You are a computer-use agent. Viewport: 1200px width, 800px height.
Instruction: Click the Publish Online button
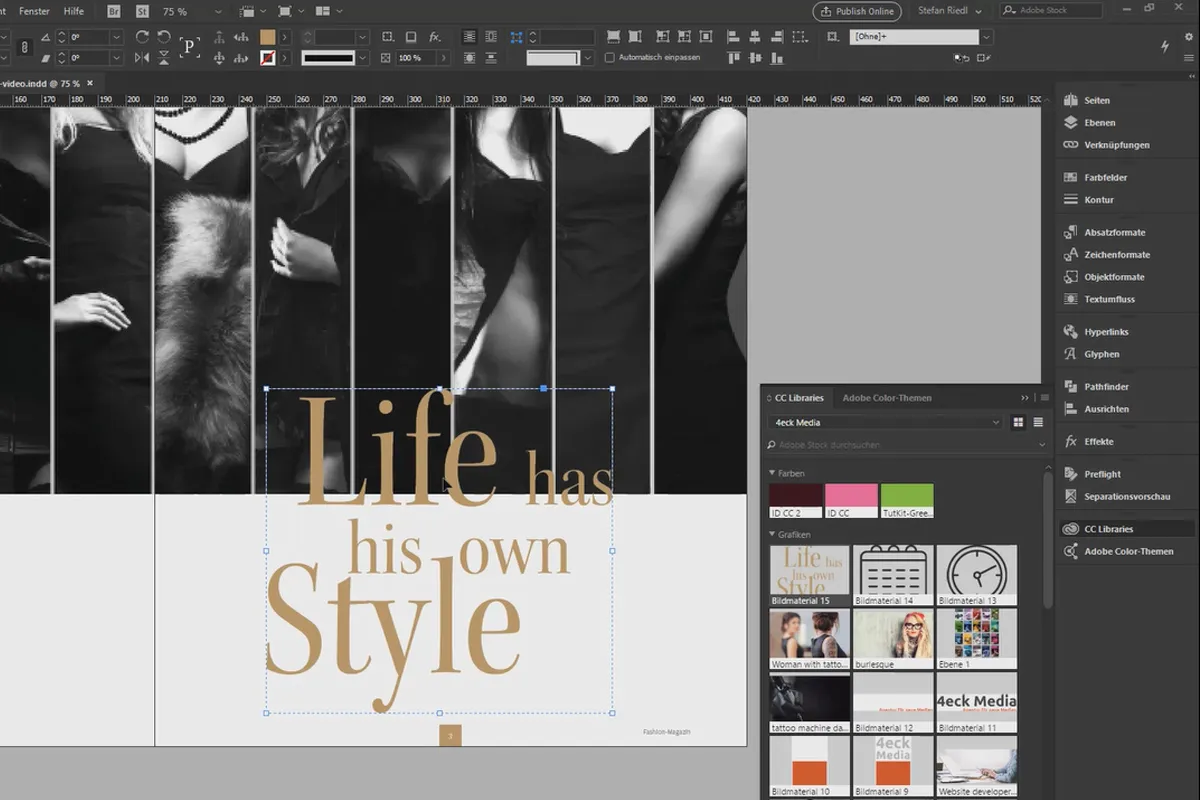coord(856,11)
